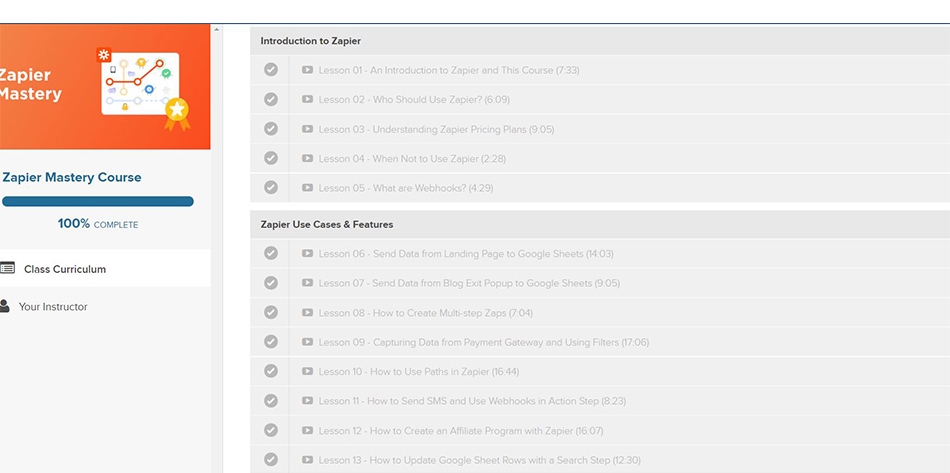Click the video icon for Lesson 09
Screen dimensions: 950x473
click(307, 342)
